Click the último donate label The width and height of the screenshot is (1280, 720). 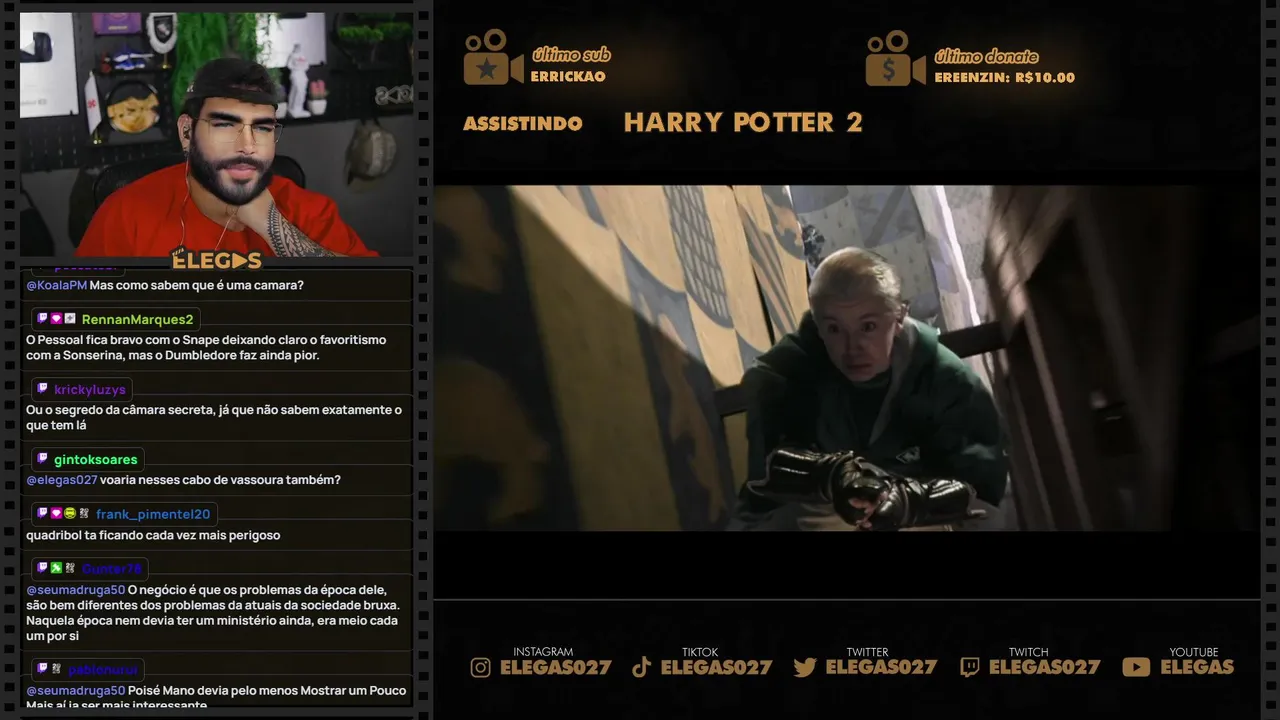coord(986,56)
